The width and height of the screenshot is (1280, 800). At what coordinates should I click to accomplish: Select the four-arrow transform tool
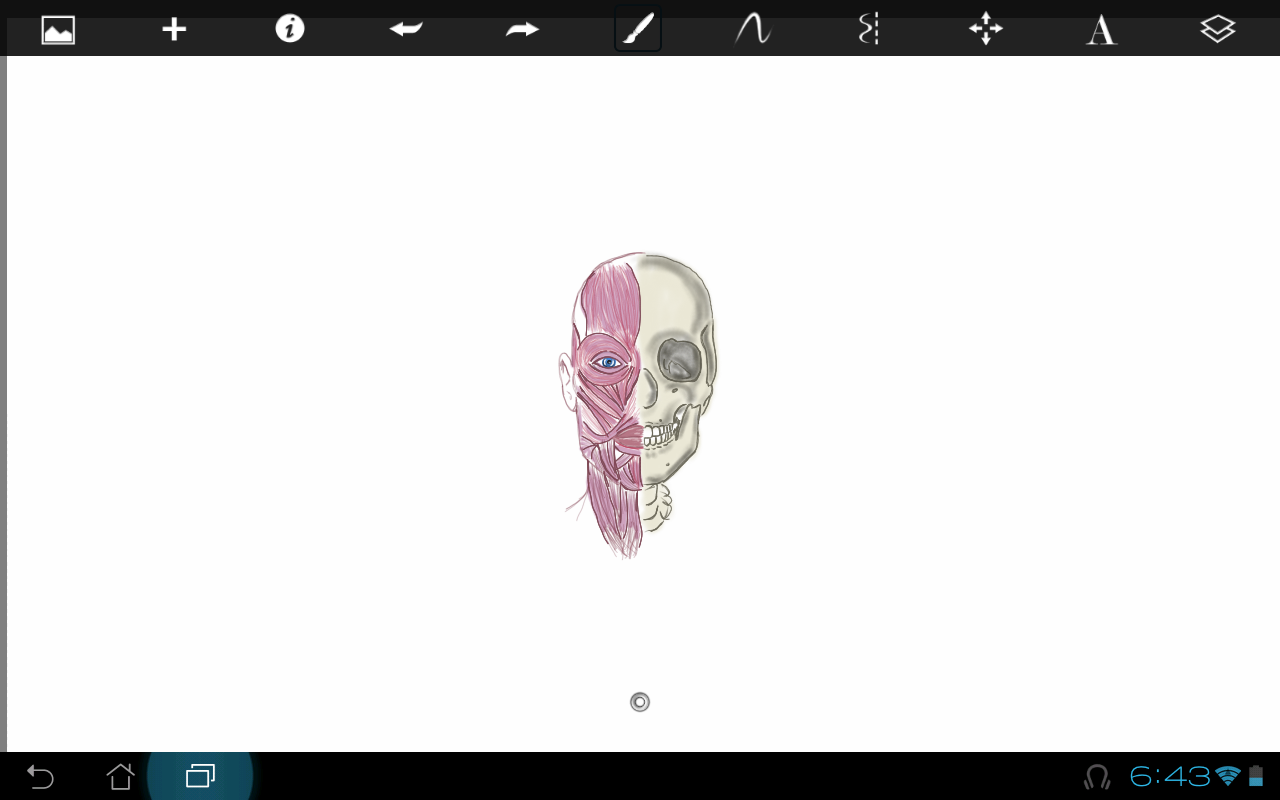coord(985,30)
